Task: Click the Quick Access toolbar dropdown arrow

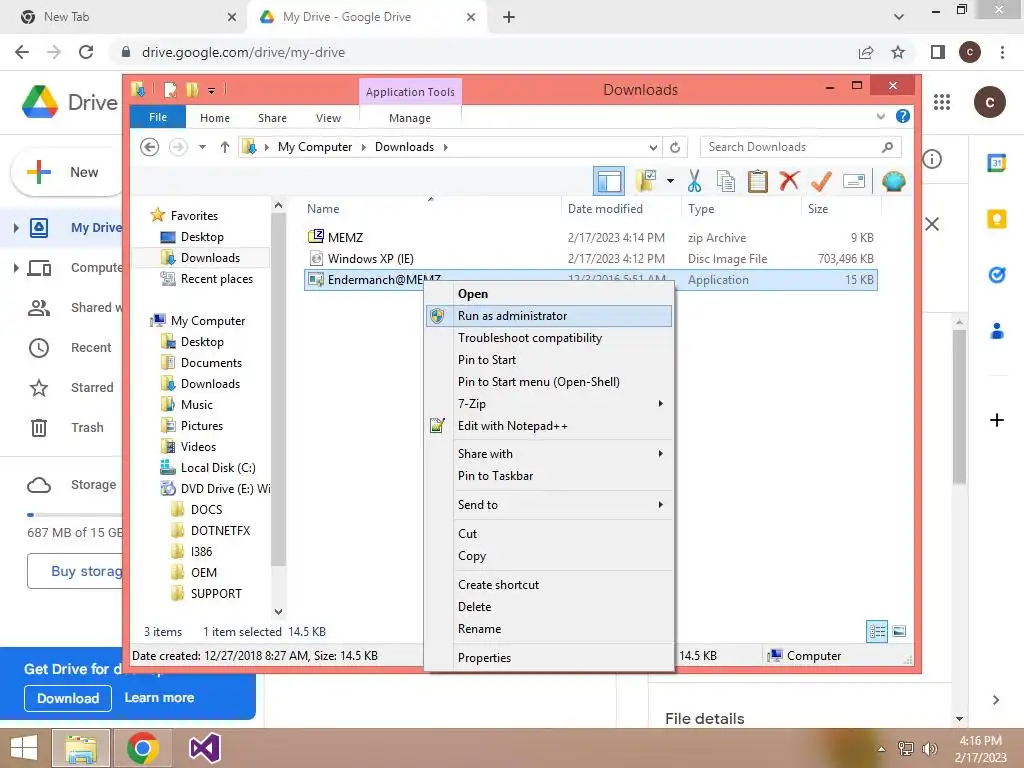Action: click(211, 91)
